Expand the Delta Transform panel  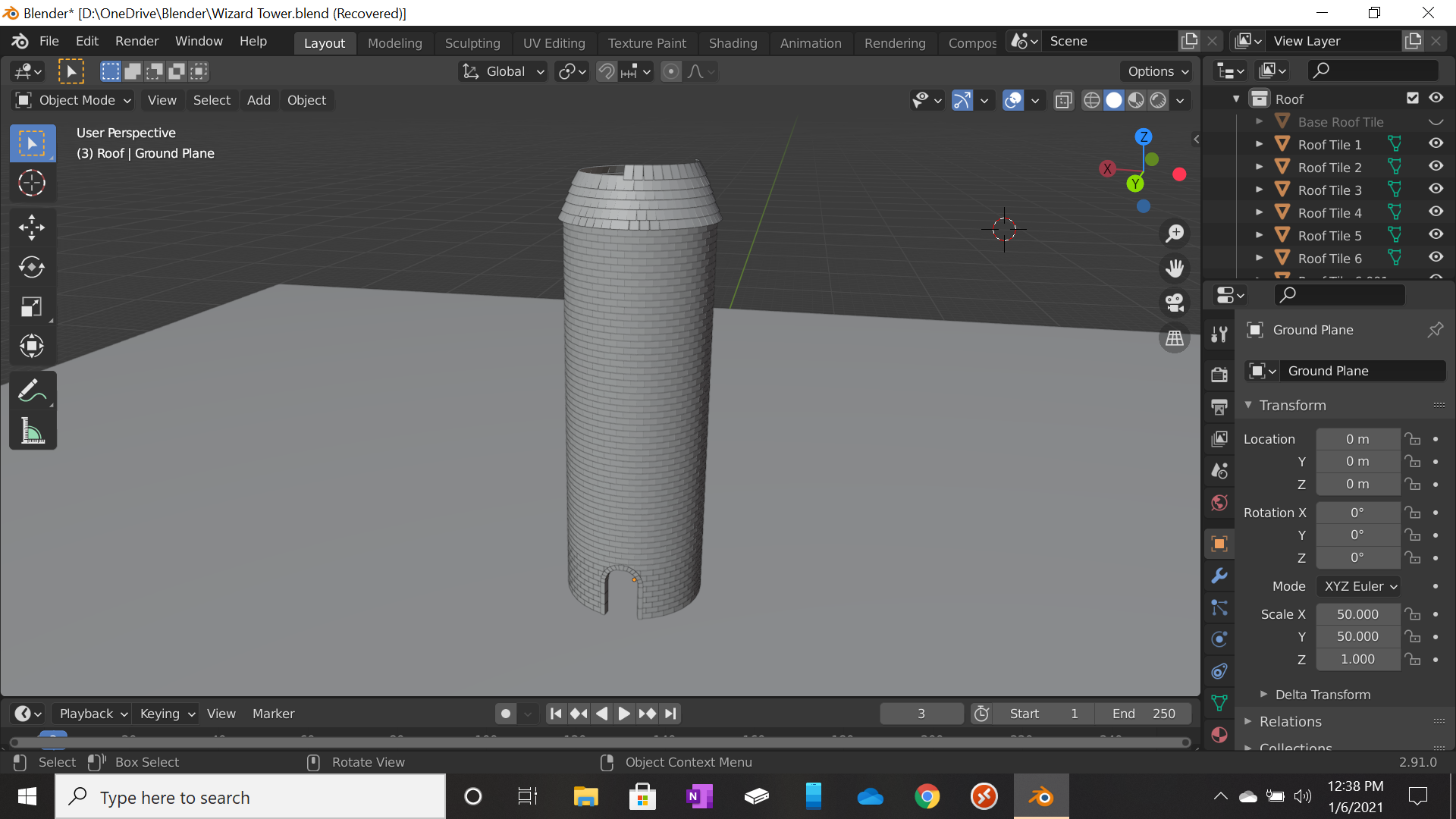pyautogui.click(x=1322, y=695)
